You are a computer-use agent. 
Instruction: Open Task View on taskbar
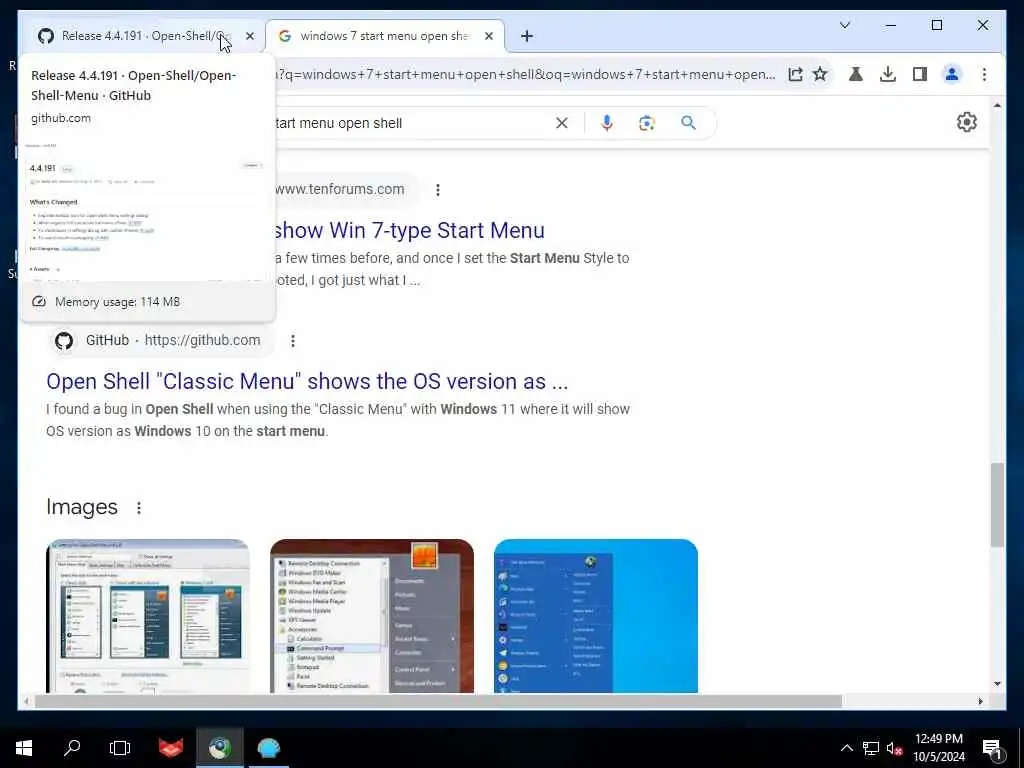[120, 748]
